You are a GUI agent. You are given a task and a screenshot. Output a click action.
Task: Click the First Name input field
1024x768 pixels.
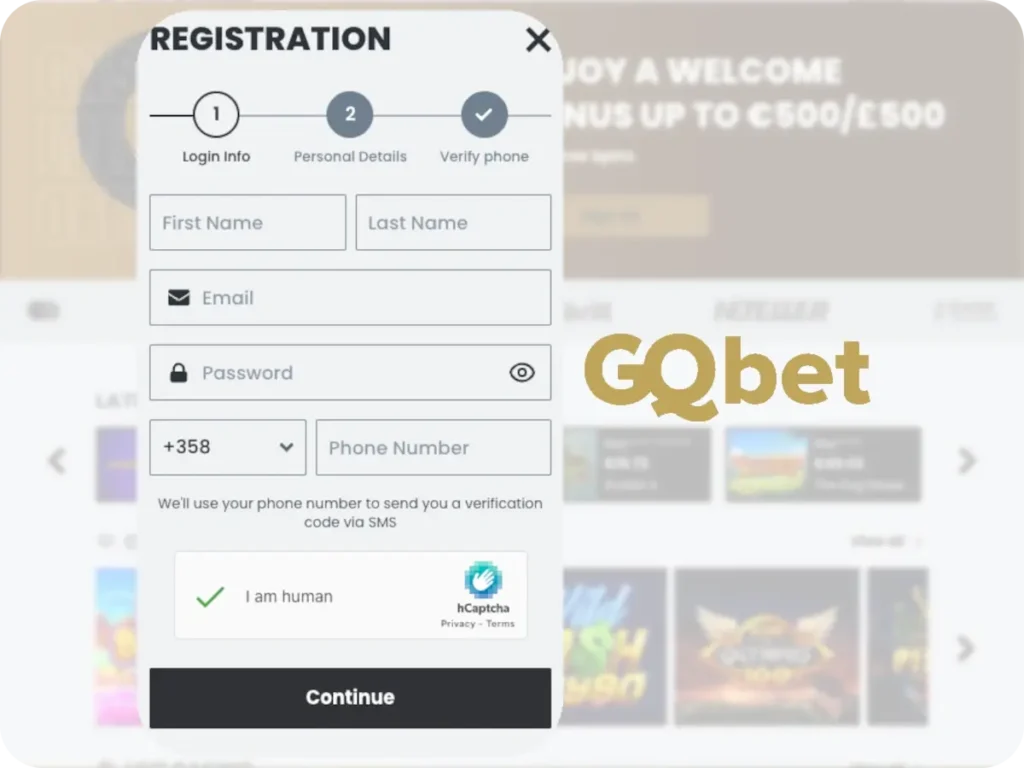click(x=247, y=222)
